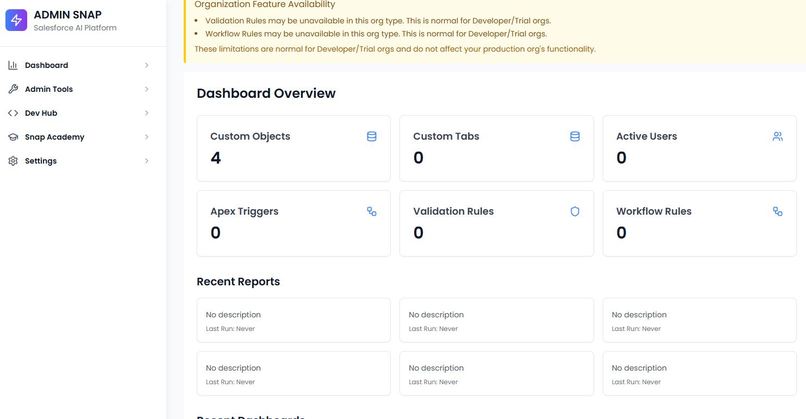
Task: Click the Admin Tools wrench icon
Action: point(13,89)
